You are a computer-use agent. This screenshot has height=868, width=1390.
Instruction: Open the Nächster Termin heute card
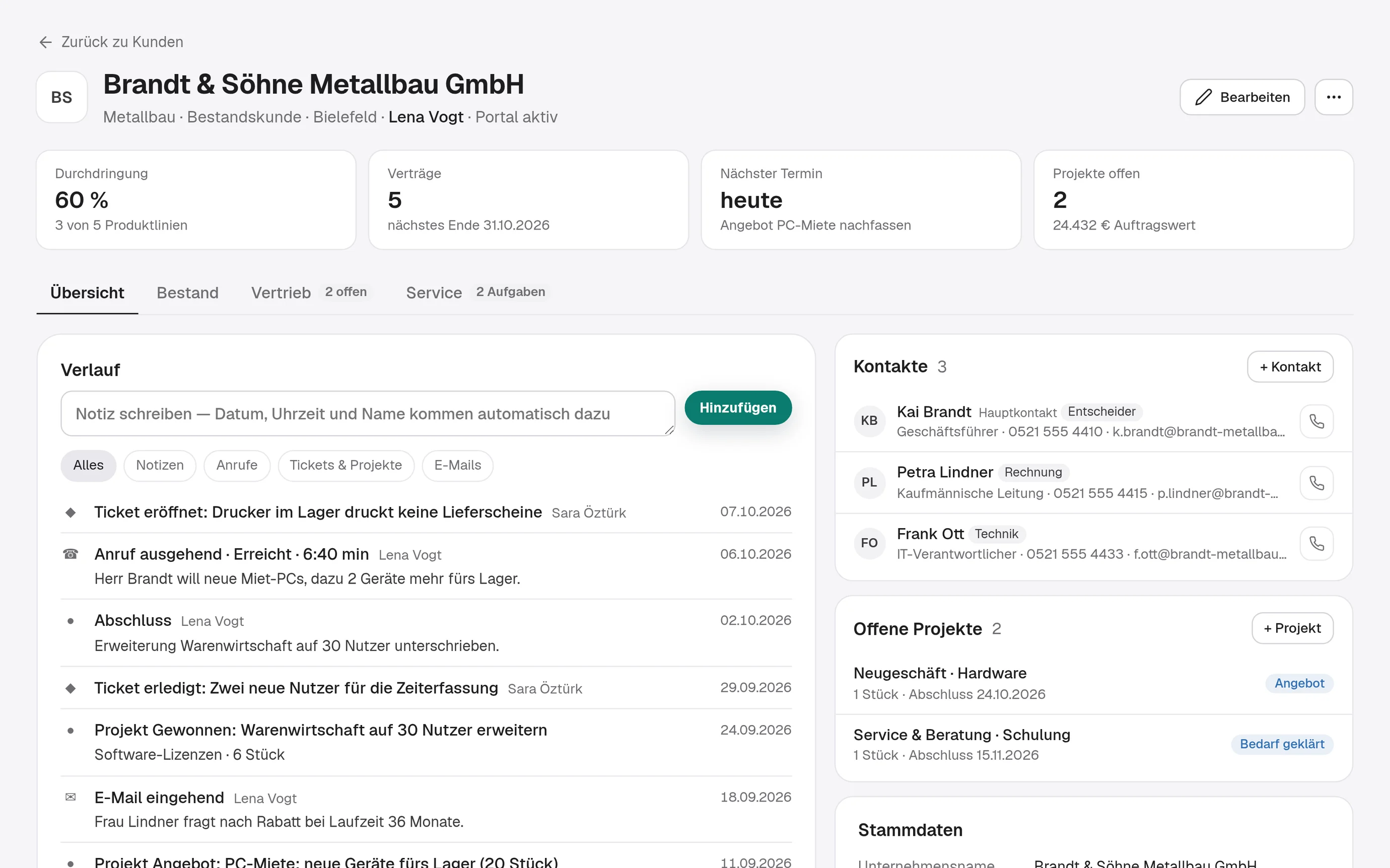861,200
